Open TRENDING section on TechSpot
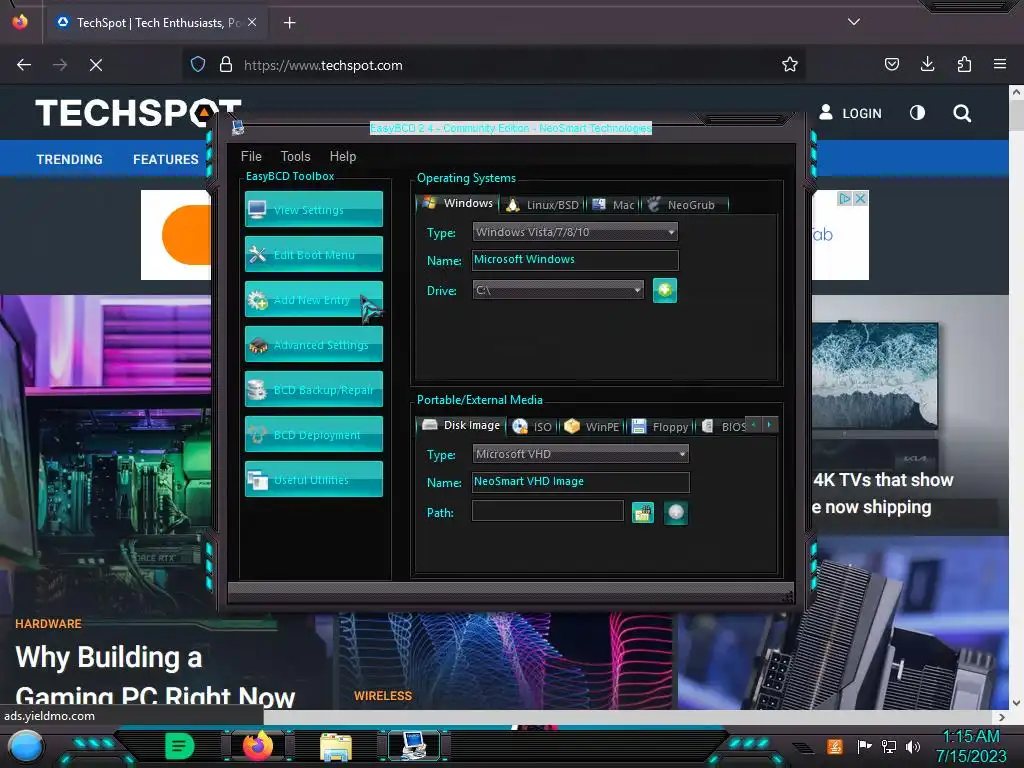 (x=69, y=159)
